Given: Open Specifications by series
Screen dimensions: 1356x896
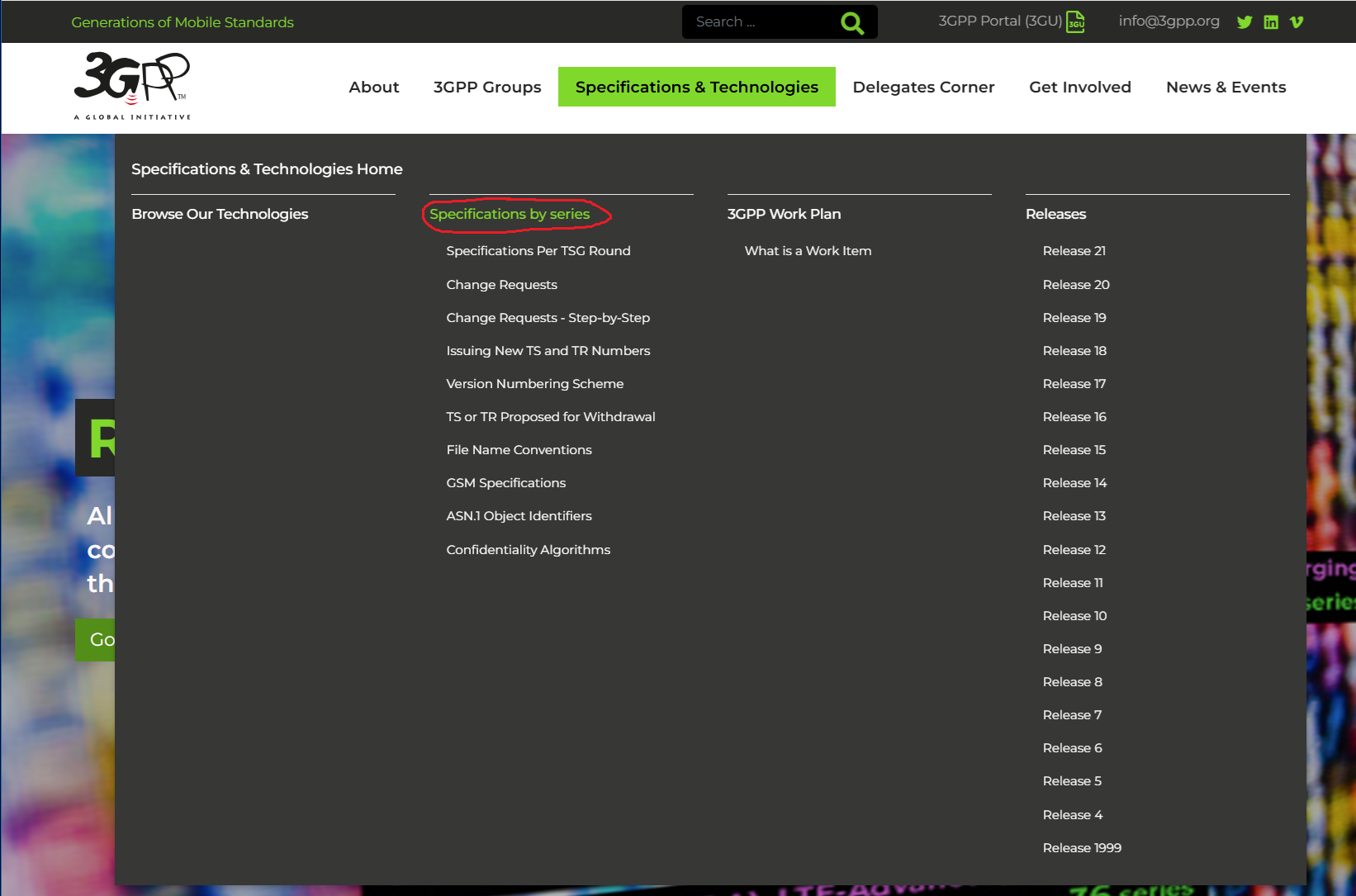Looking at the screenshot, I should pos(510,214).
